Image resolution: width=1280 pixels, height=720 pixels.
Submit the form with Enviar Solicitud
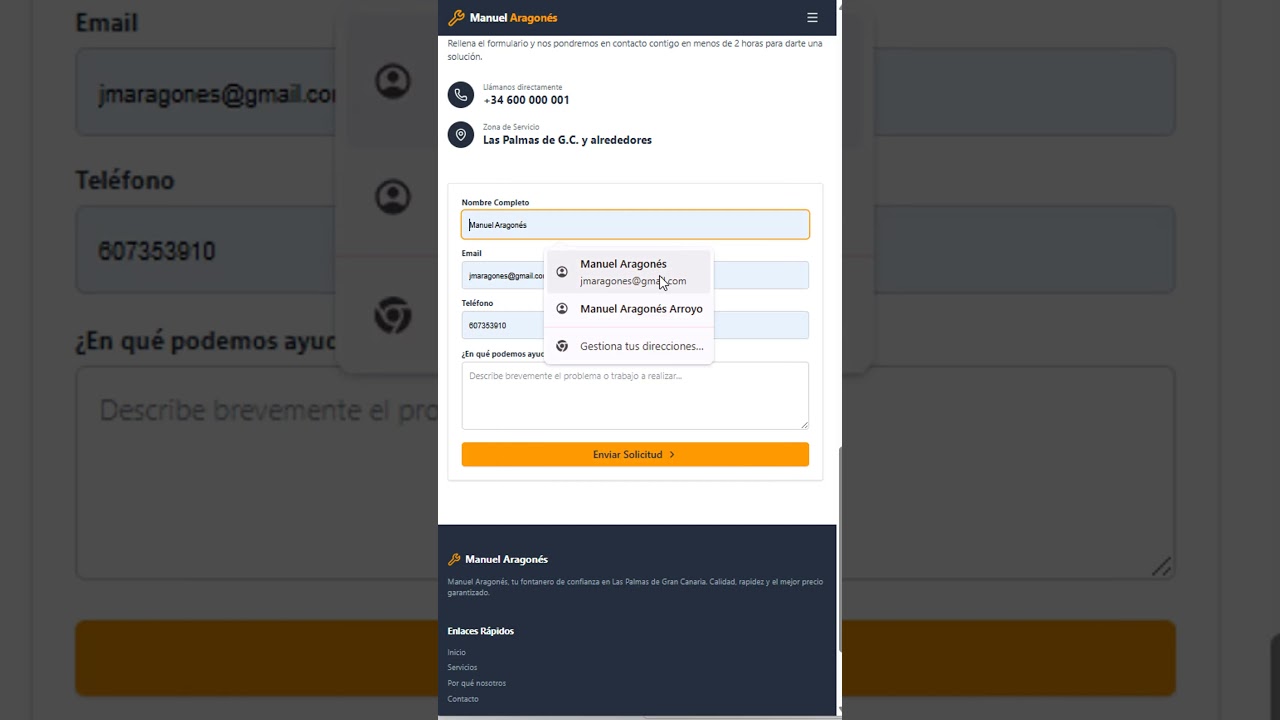pos(635,454)
